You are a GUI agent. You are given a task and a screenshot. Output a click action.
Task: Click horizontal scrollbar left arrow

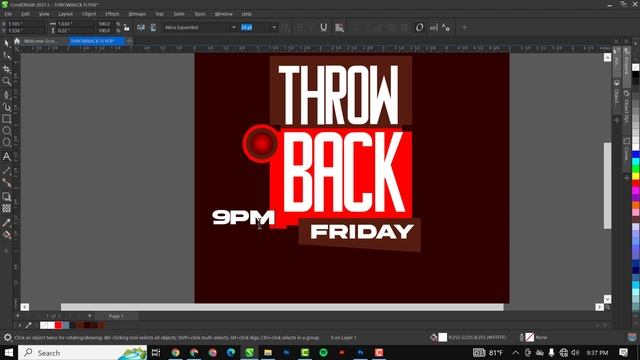coord(24,307)
